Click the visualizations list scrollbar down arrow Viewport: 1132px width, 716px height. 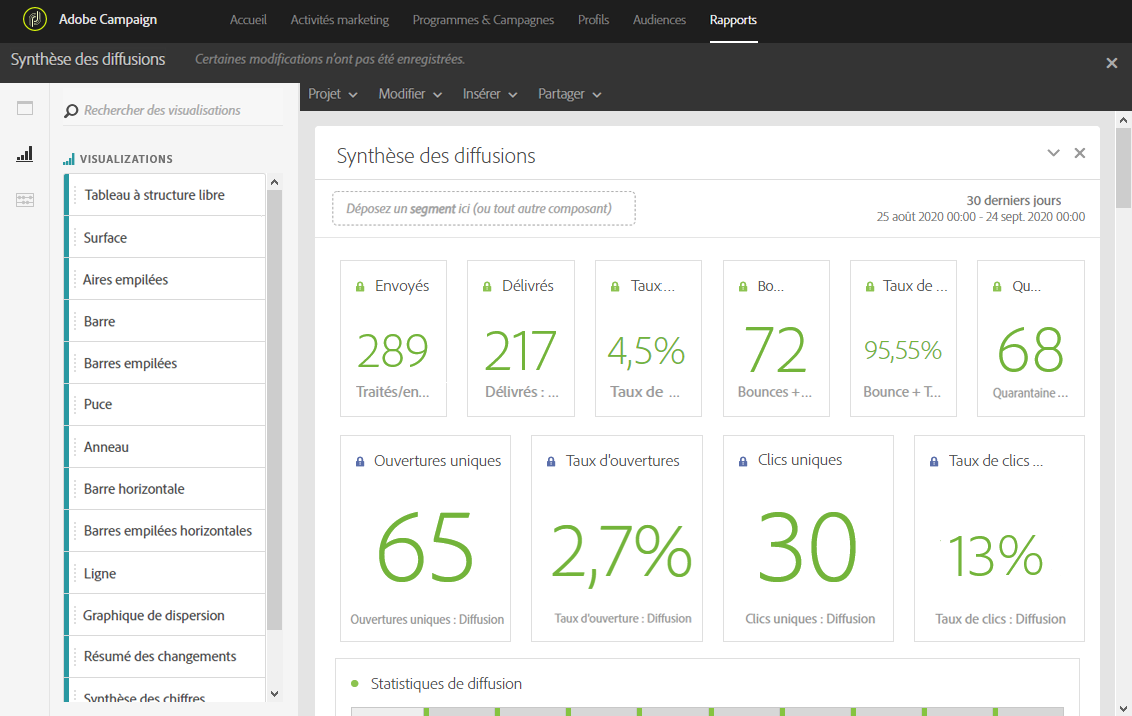click(274, 693)
